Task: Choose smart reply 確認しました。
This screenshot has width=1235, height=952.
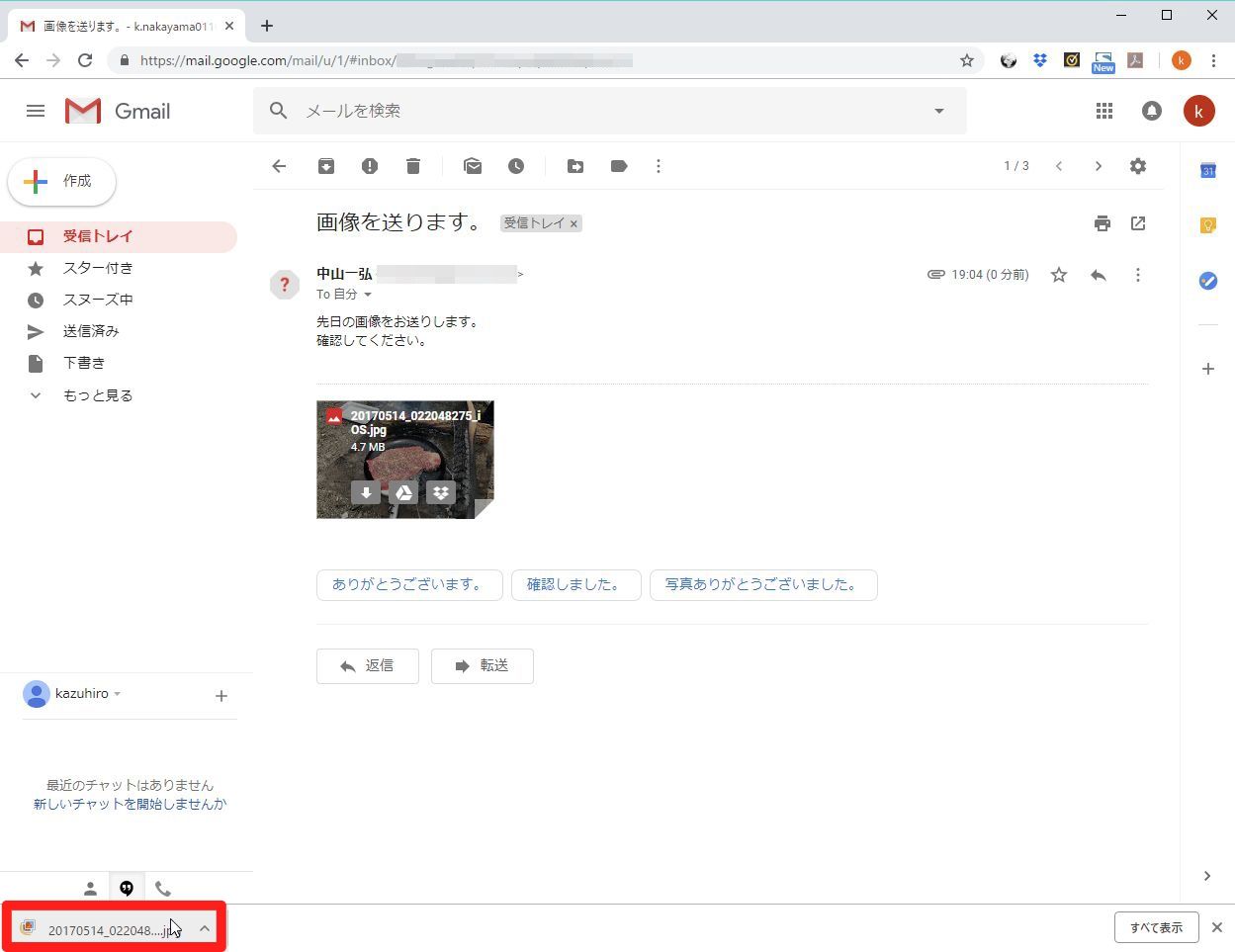Action: (x=576, y=585)
